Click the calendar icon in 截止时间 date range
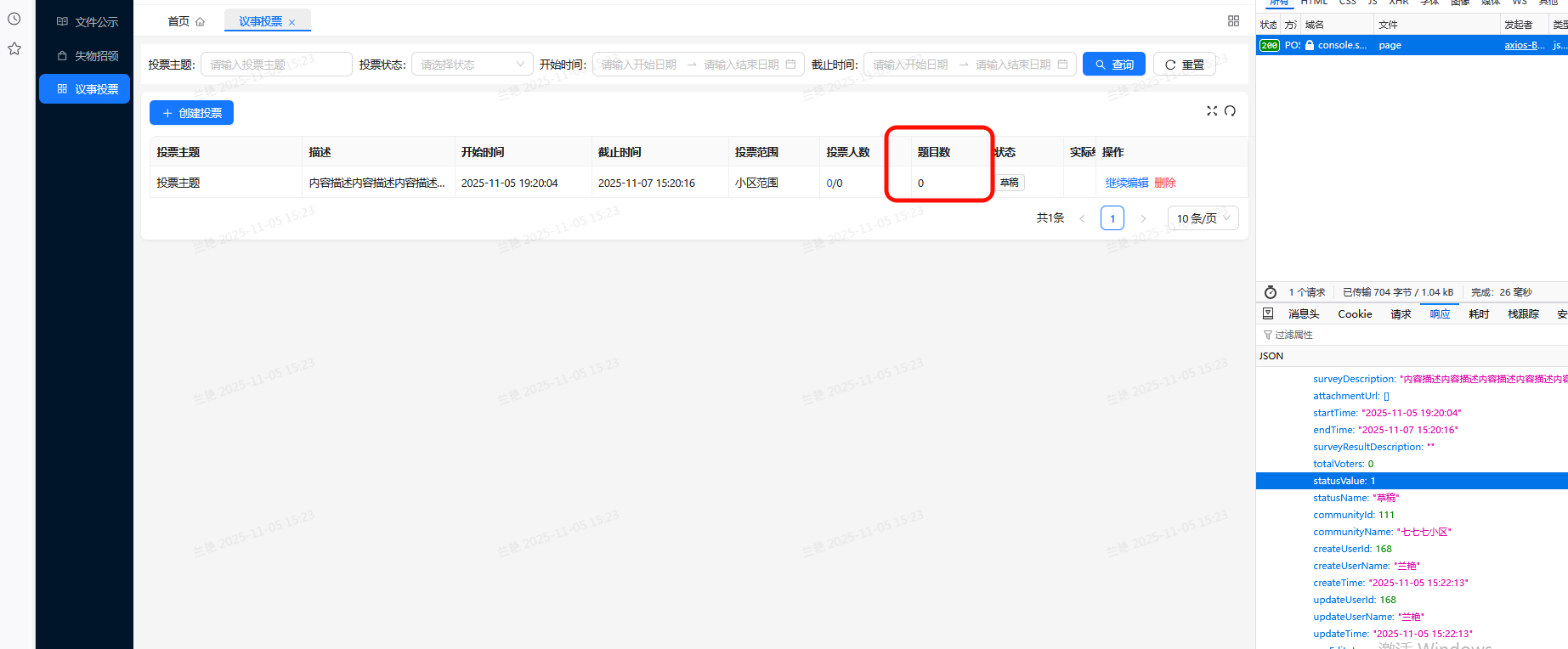This screenshot has width=1568, height=649. 1062,65
